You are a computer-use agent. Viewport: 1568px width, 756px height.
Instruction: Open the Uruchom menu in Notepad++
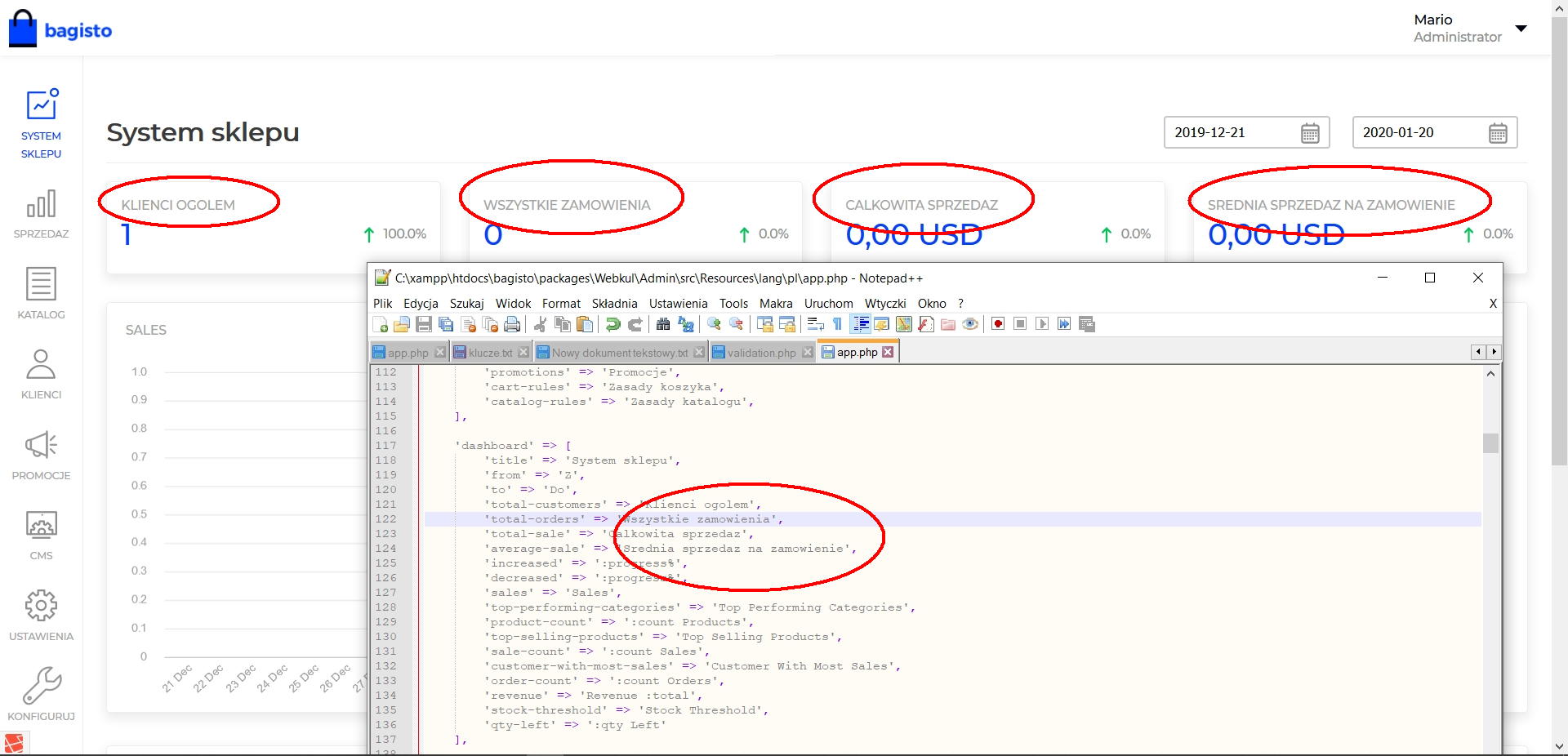pyautogui.click(x=828, y=303)
